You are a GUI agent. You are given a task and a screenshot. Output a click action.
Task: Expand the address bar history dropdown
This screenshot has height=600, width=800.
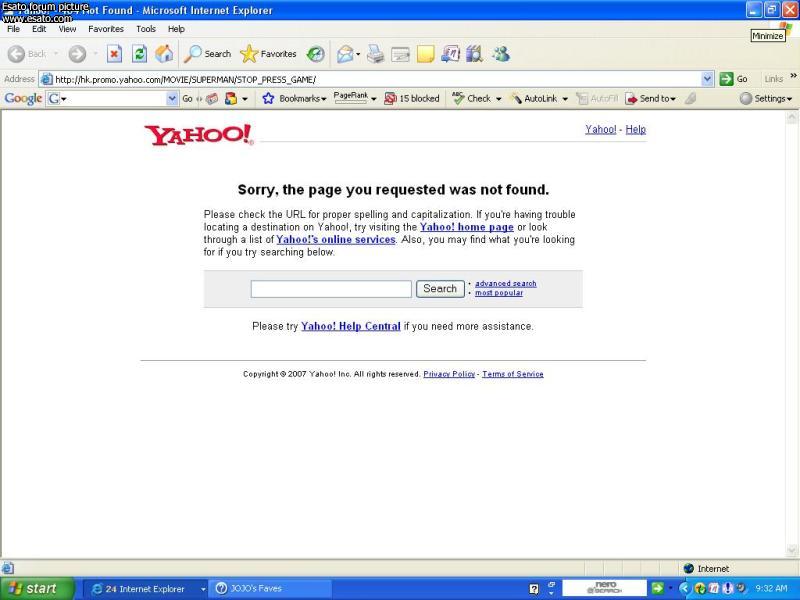coord(707,79)
